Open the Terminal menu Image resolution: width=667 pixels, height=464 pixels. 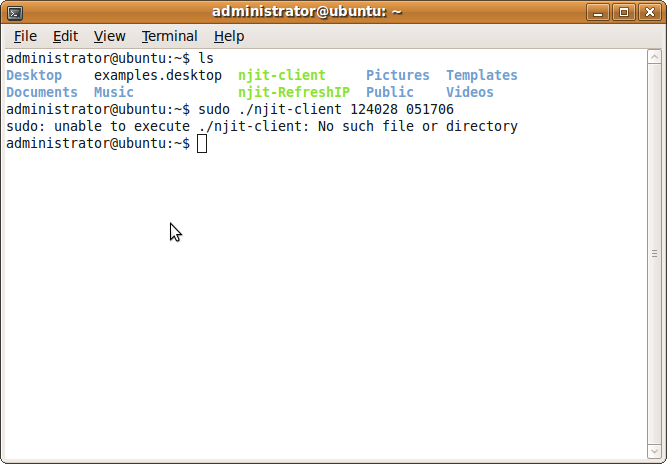click(169, 36)
